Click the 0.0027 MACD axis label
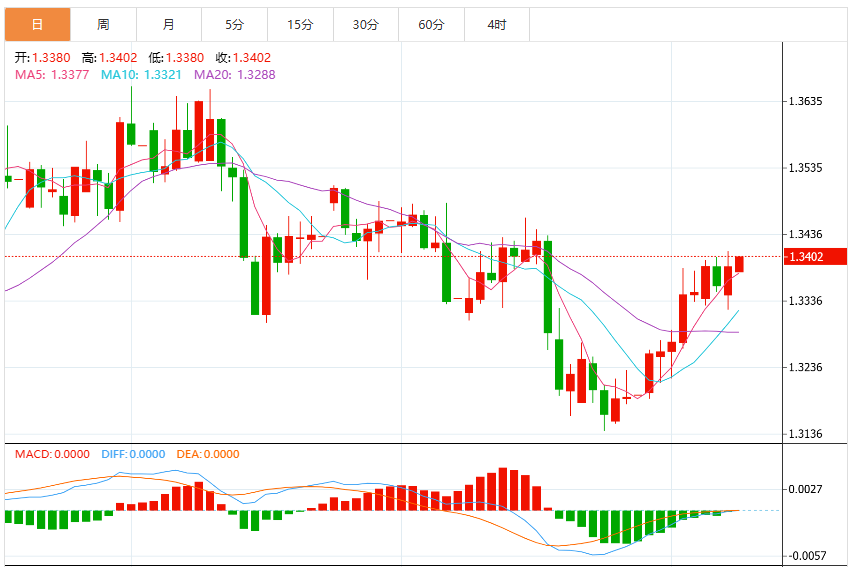This screenshot has height=567, width=852. [x=805, y=489]
